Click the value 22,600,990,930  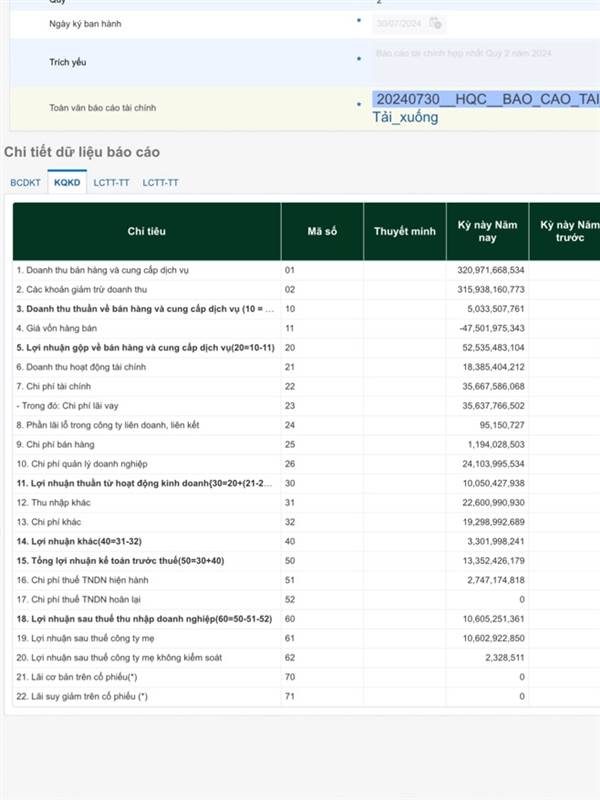click(x=493, y=503)
